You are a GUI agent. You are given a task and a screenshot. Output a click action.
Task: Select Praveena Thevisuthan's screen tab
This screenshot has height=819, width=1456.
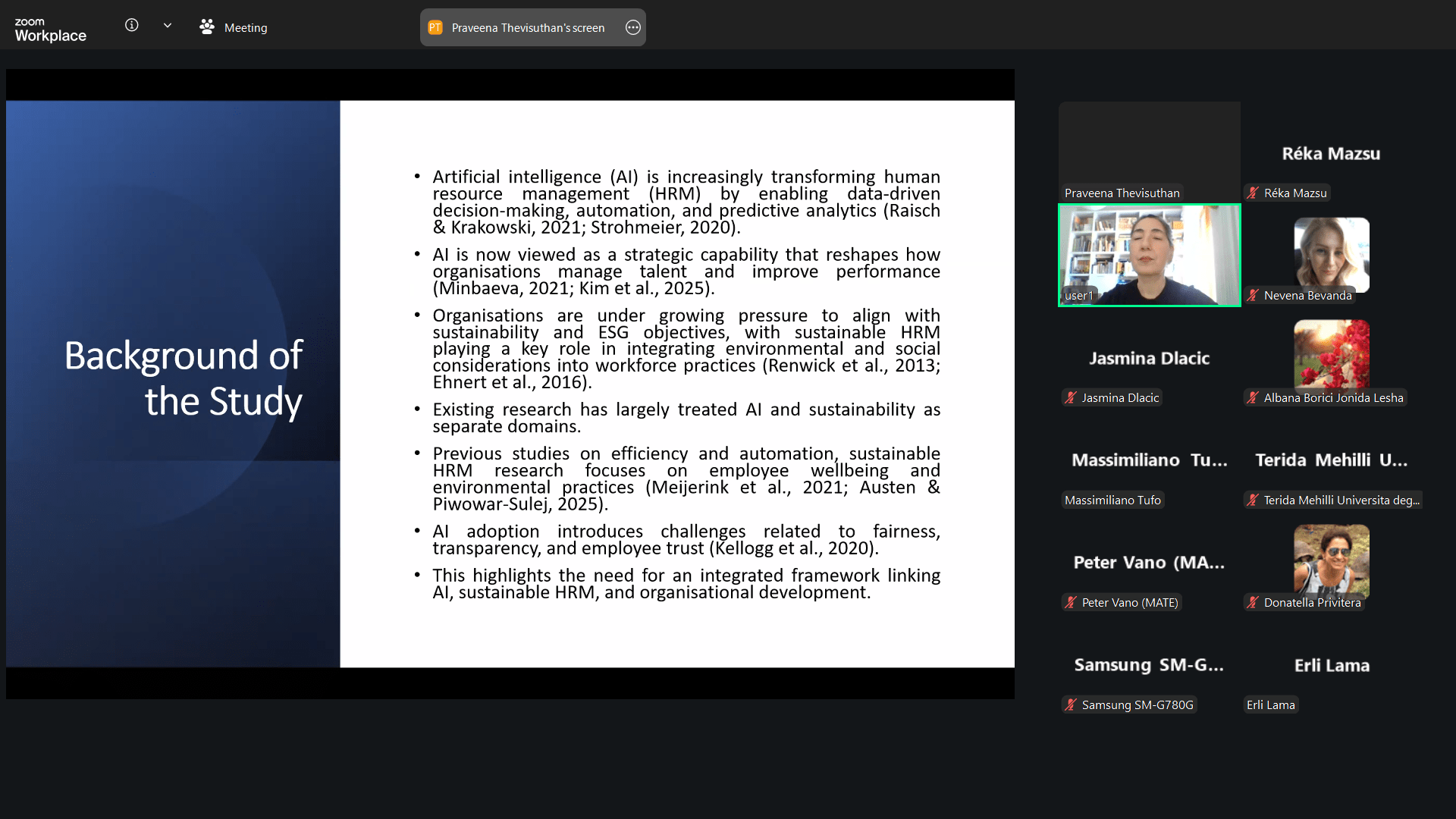528,28
